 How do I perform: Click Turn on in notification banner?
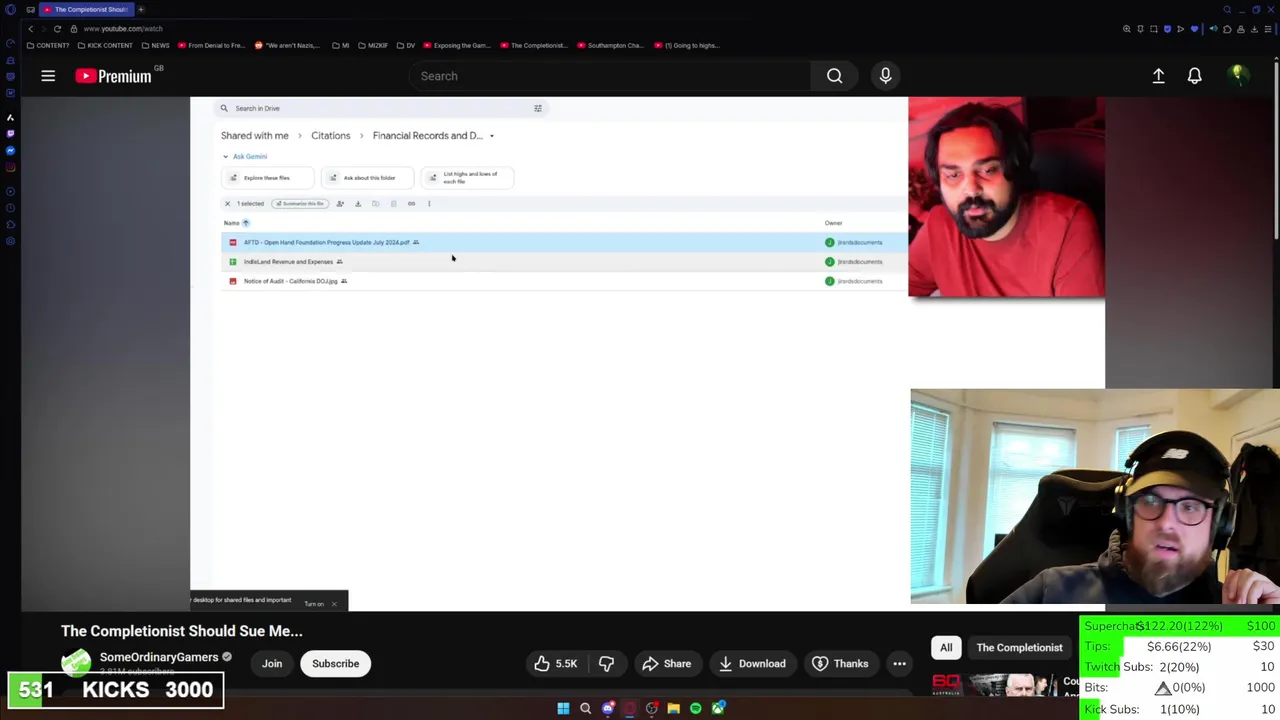point(314,604)
